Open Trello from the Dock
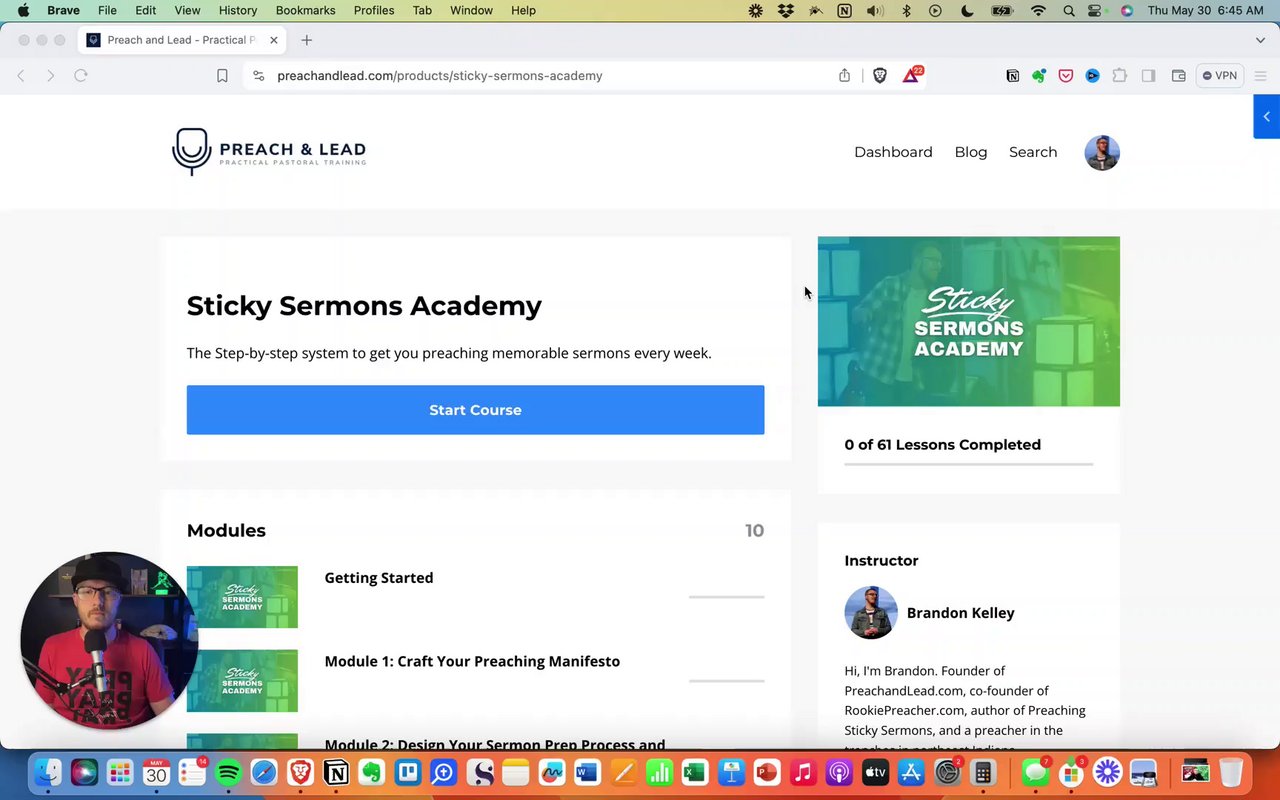The width and height of the screenshot is (1280, 800). (x=408, y=773)
